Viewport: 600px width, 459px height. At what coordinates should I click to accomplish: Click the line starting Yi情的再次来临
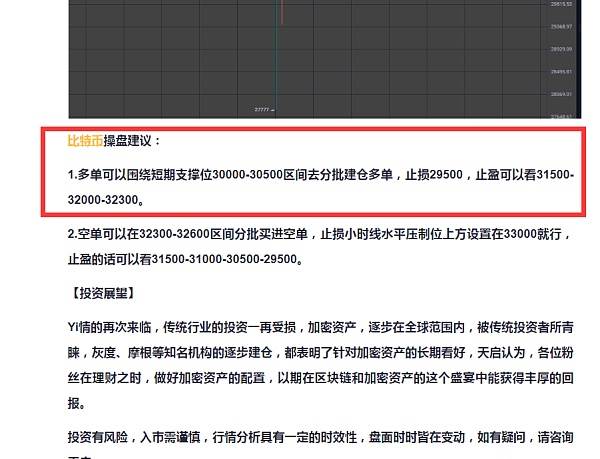pos(321,327)
